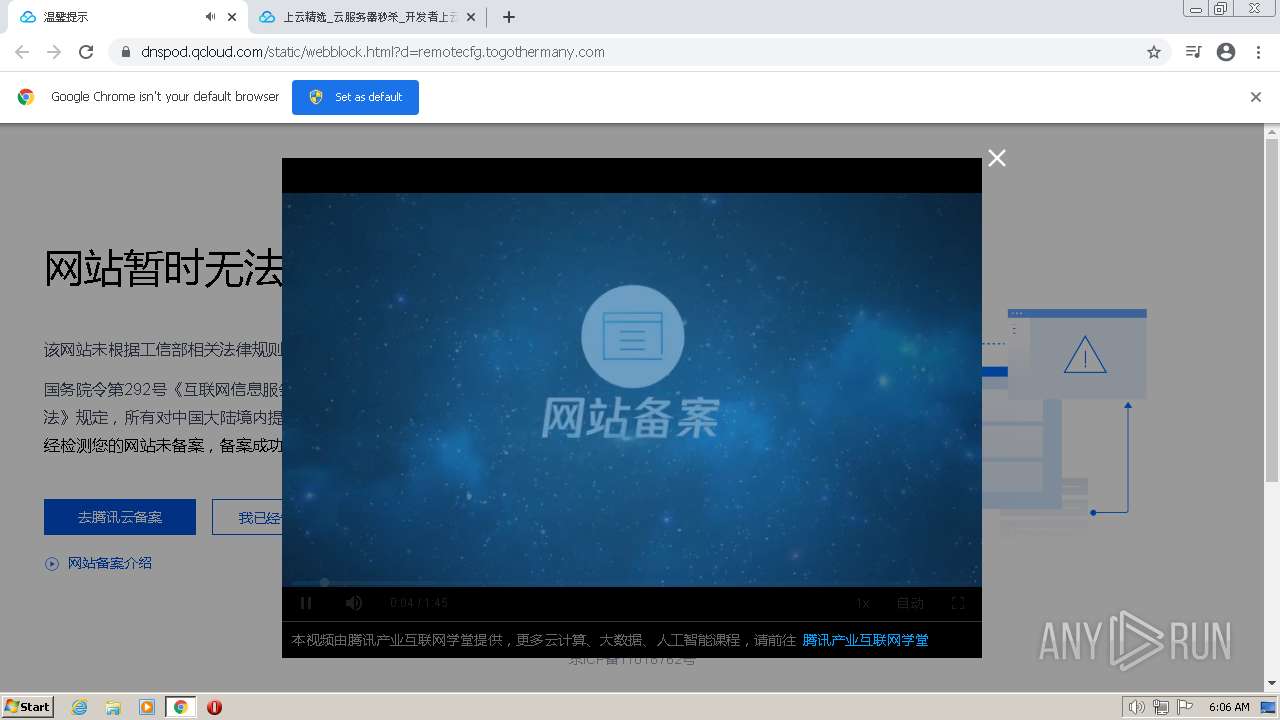Open the 自动 video quality selector

pyautogui.click(x=910, y=603)
